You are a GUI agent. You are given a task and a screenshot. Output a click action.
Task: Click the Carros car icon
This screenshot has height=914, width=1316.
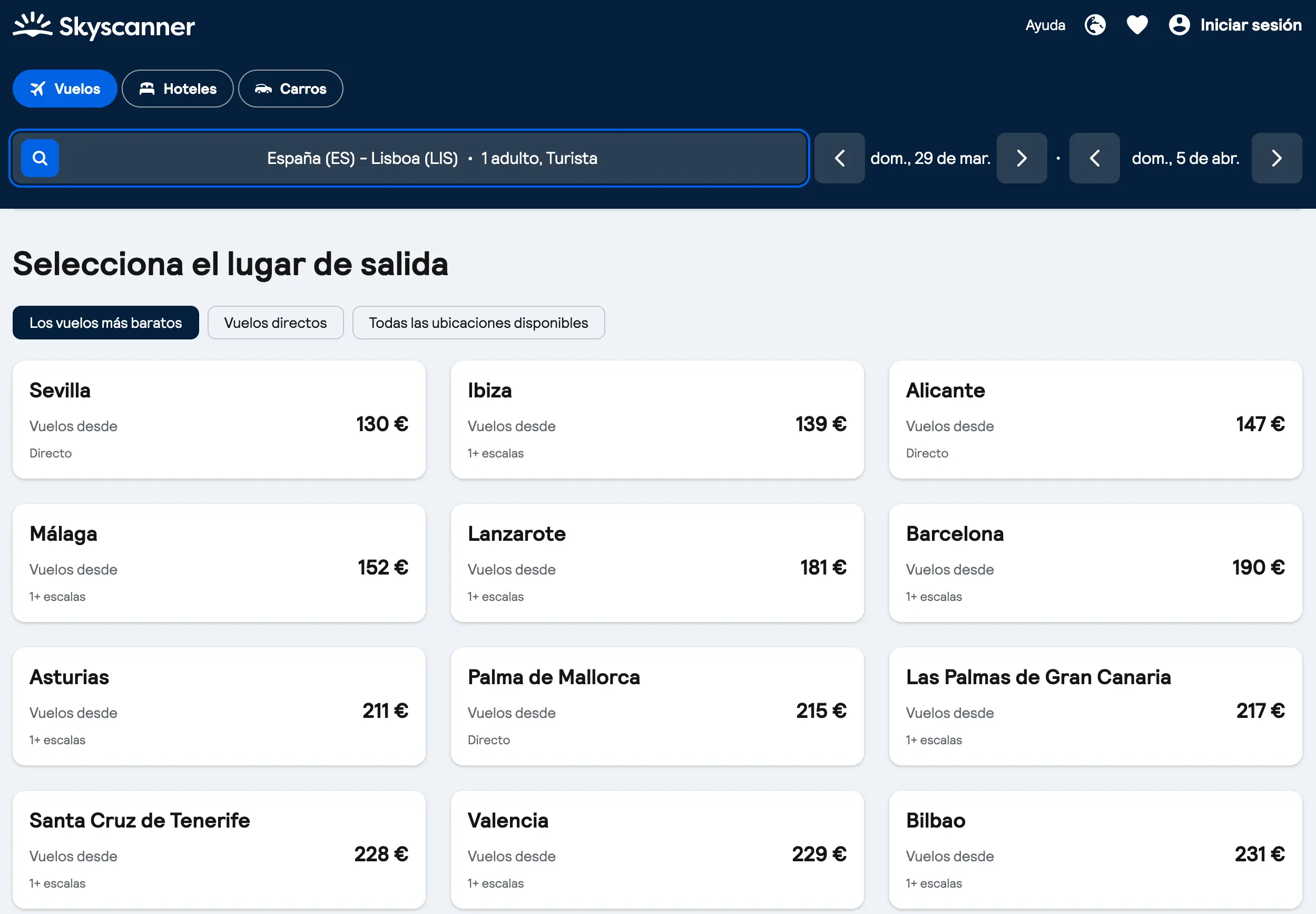[x=264, y=88]
